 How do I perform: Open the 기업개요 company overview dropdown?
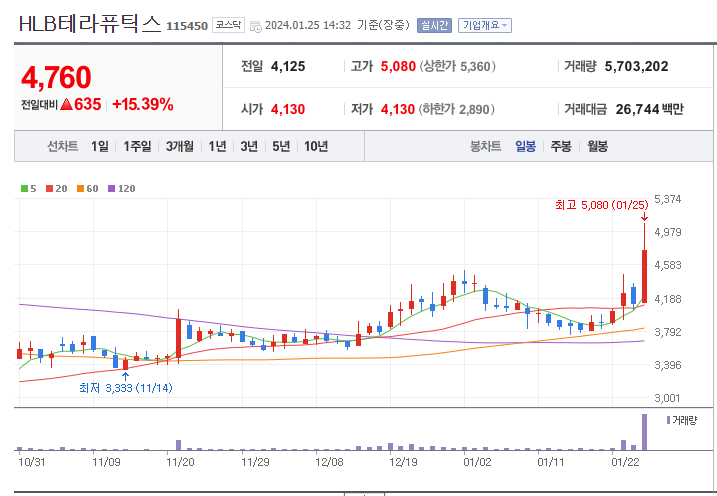485,25
